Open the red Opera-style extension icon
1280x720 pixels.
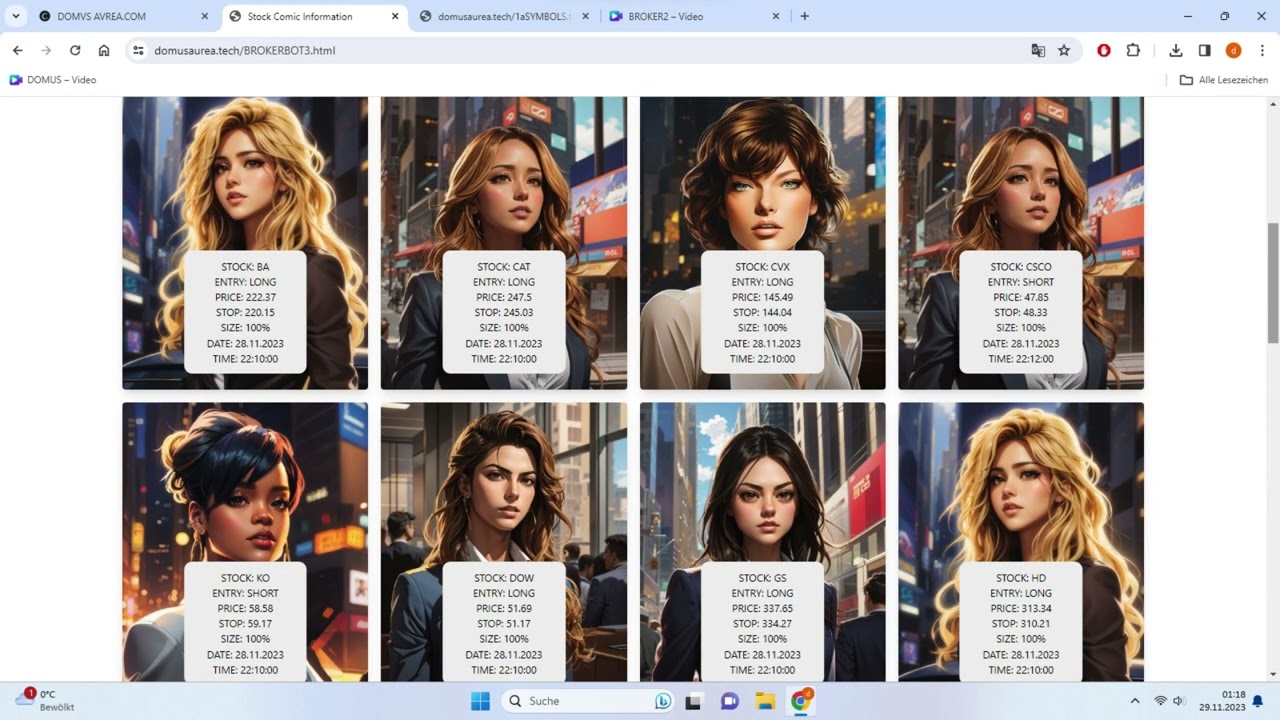(1104, 50)
